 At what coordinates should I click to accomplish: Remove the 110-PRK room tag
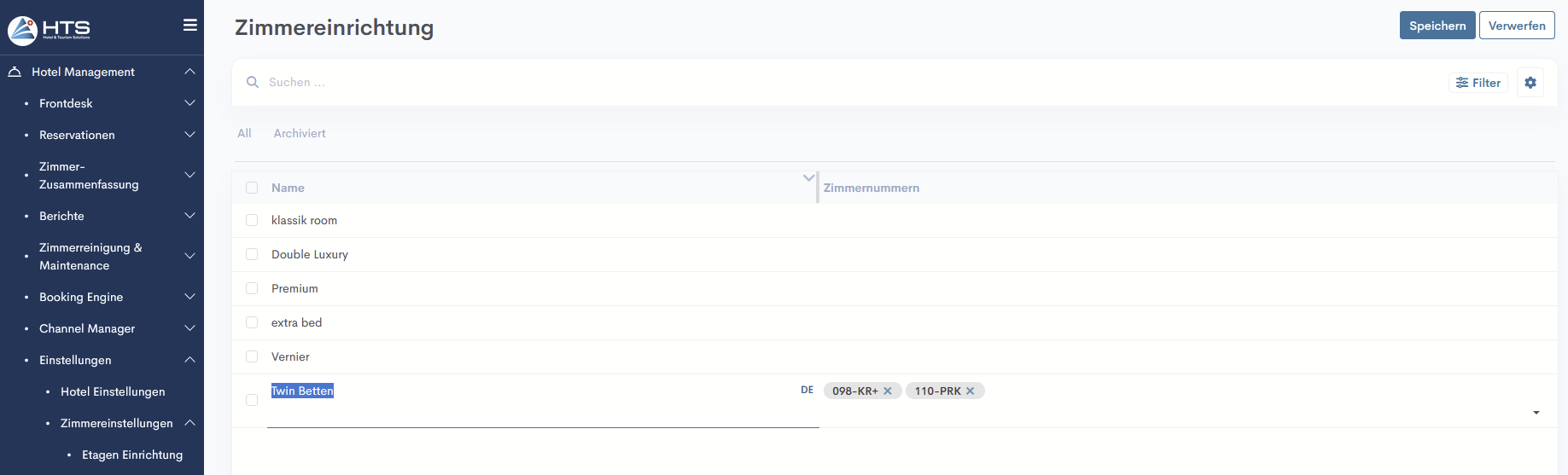pos(971,391)
